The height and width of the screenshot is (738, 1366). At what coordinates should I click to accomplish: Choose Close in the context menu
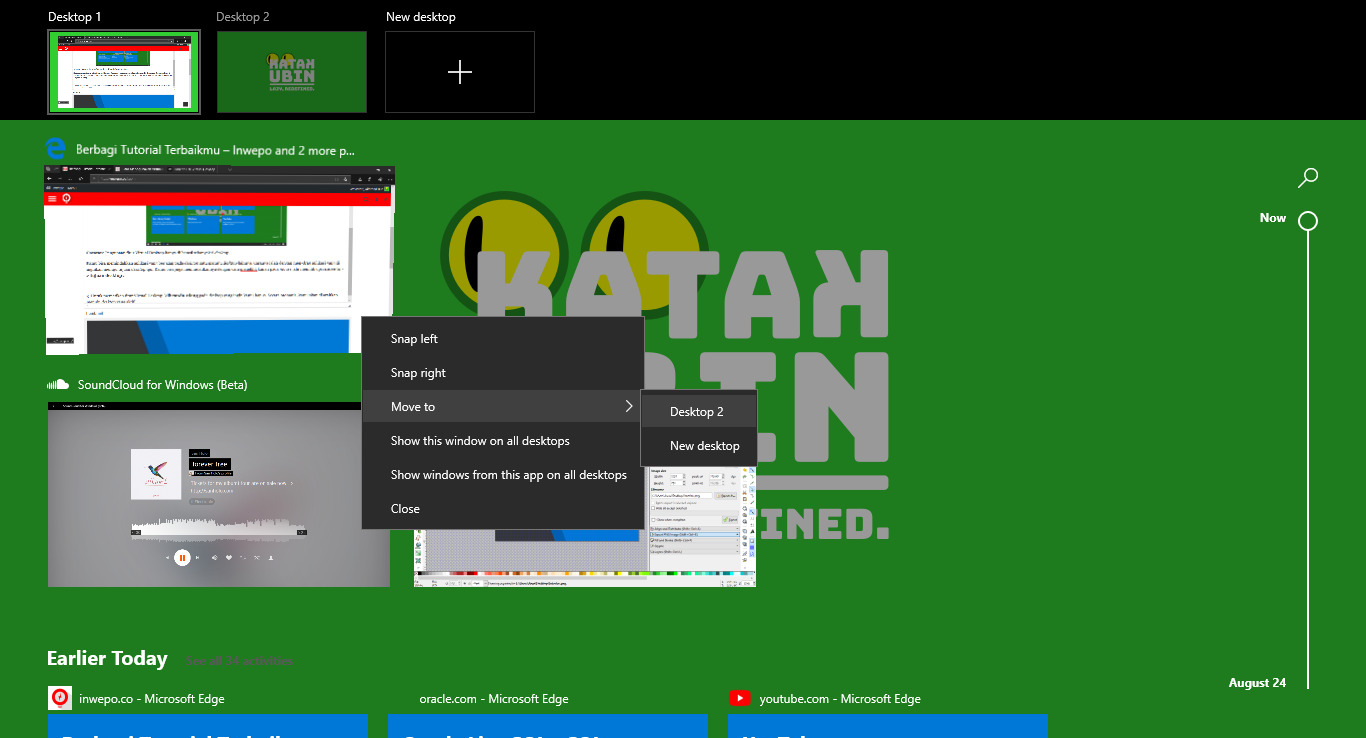[x=502, y=509]
